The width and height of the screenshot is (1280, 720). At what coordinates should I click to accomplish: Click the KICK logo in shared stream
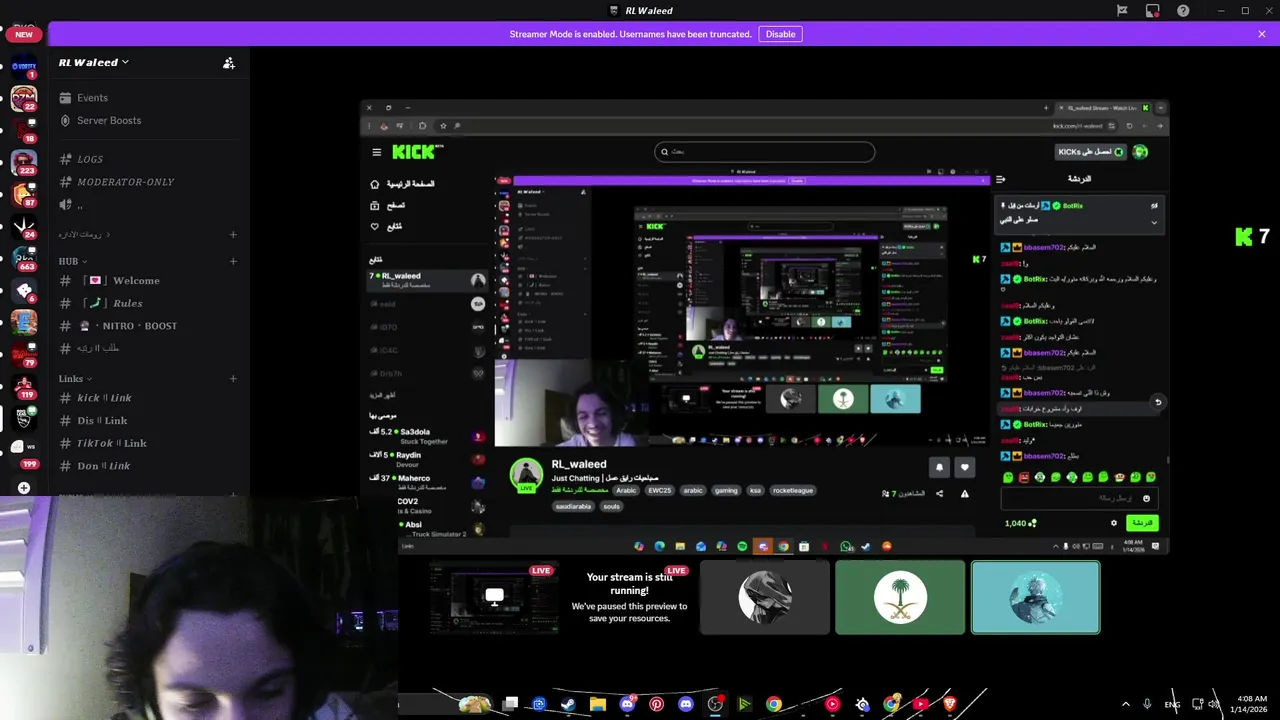point(415,152)
